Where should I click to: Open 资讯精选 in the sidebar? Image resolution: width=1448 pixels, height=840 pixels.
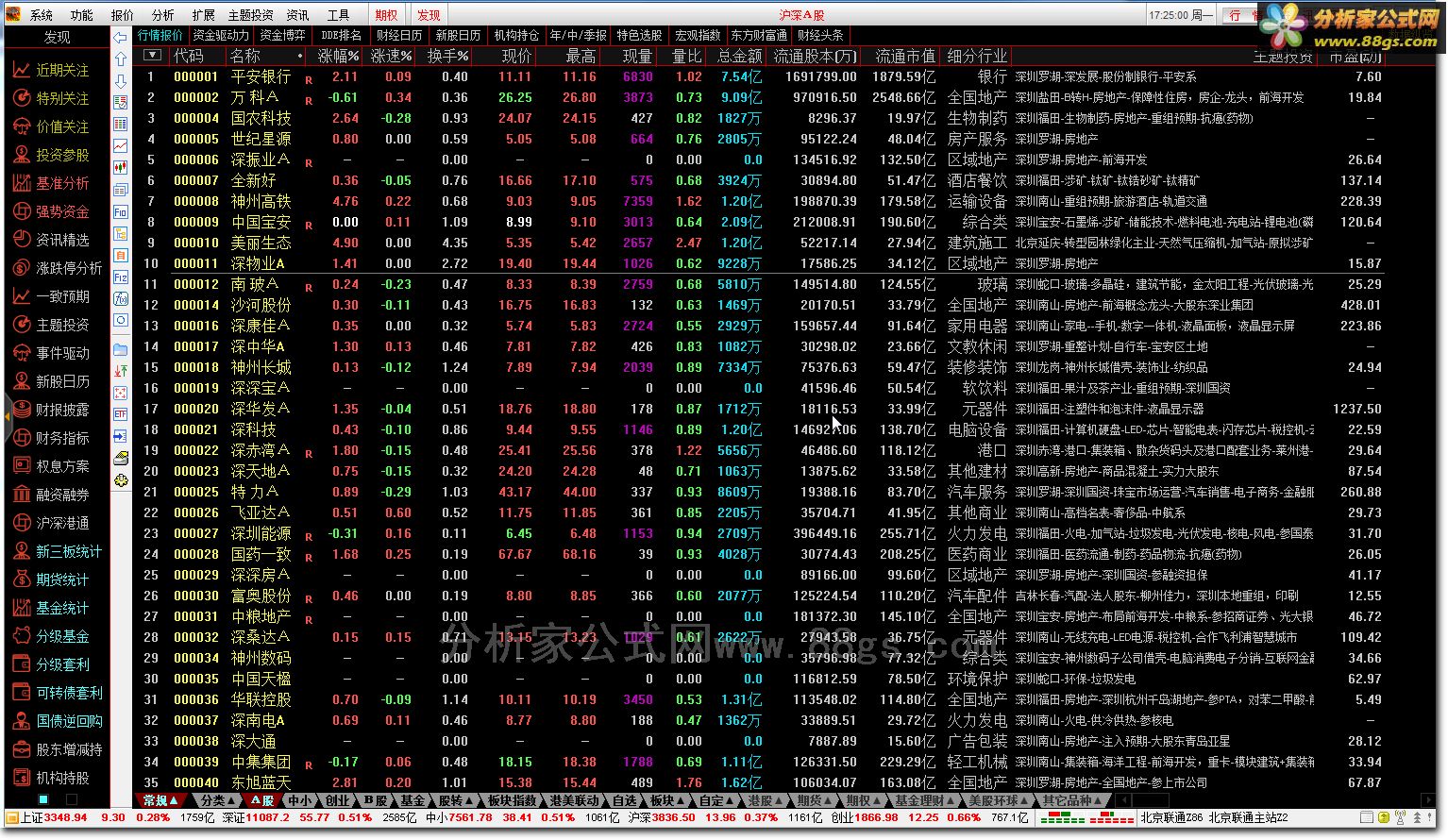(52, 240)
